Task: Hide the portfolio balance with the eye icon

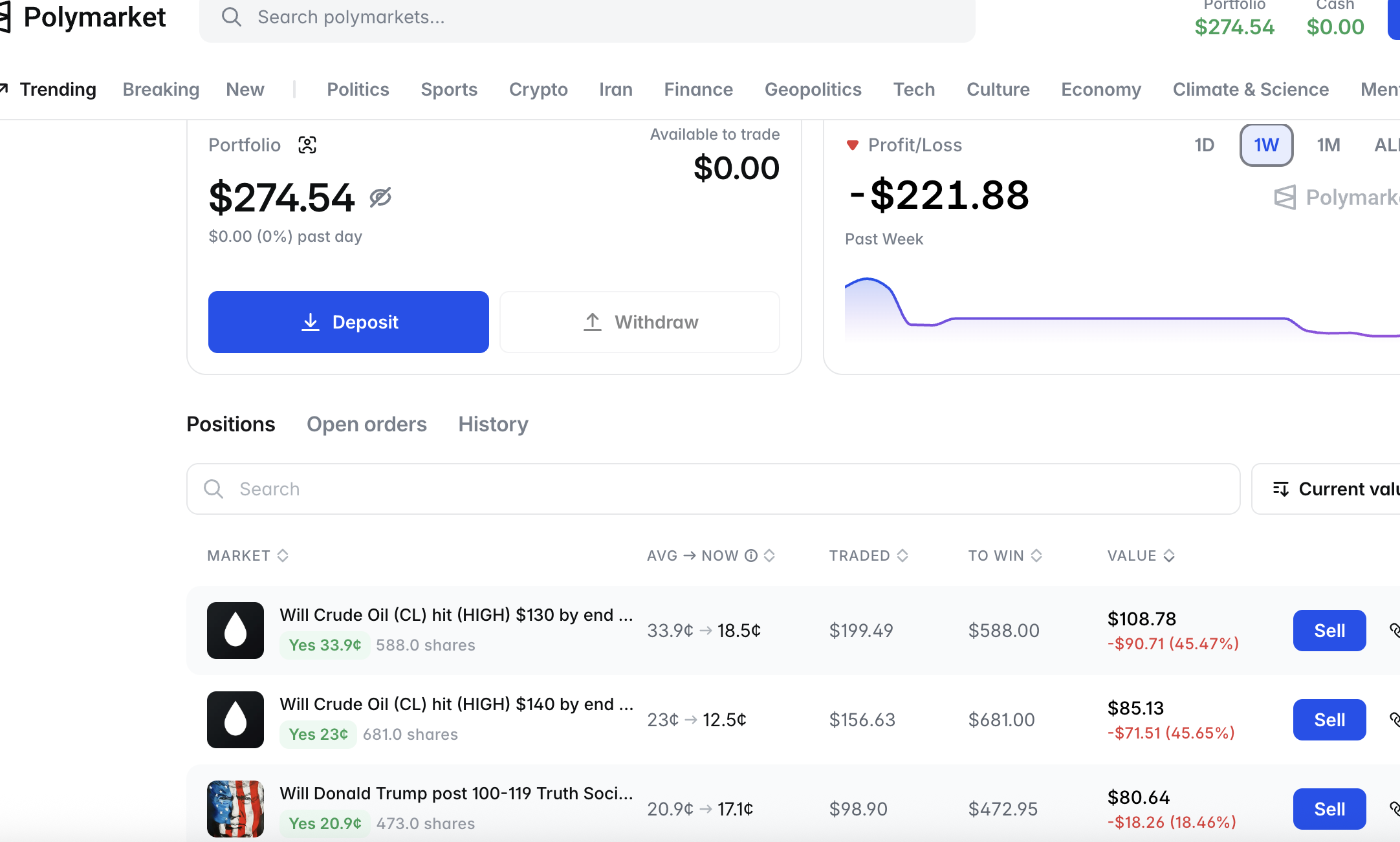Action: tap(380, 197)
